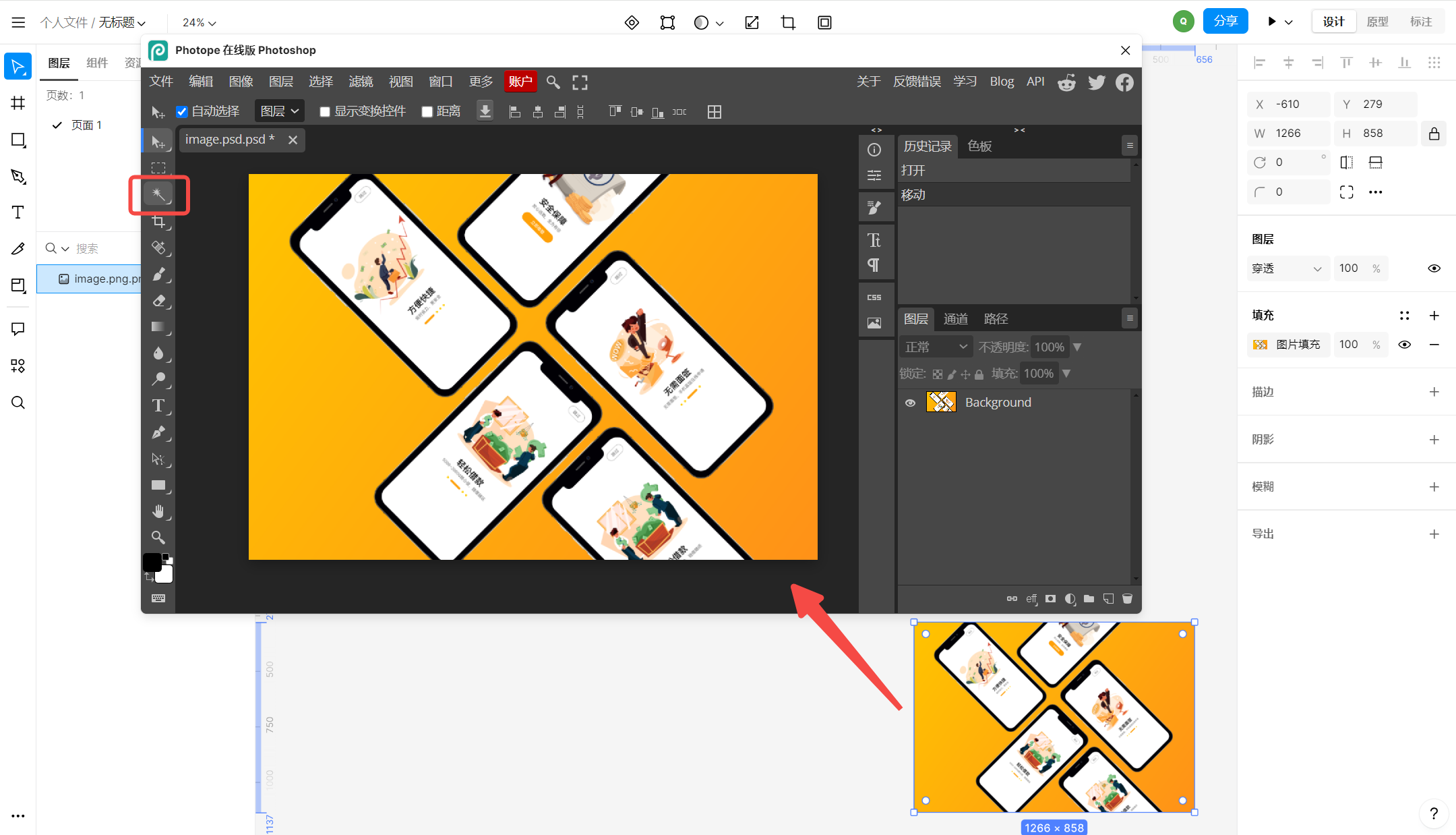Expand the play button dropdown arrow

1288,22
